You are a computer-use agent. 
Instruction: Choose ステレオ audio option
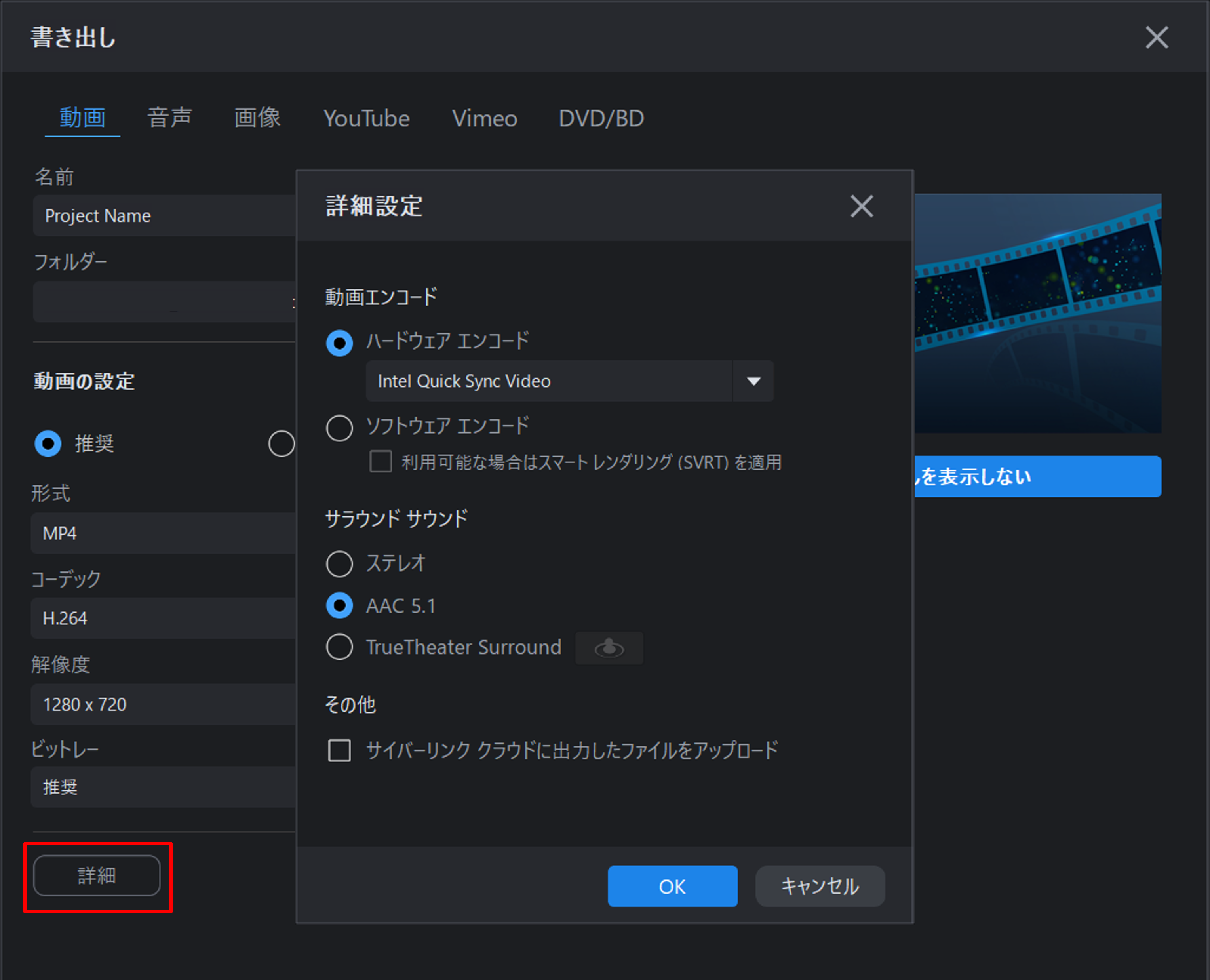click(x=339, y=564)
